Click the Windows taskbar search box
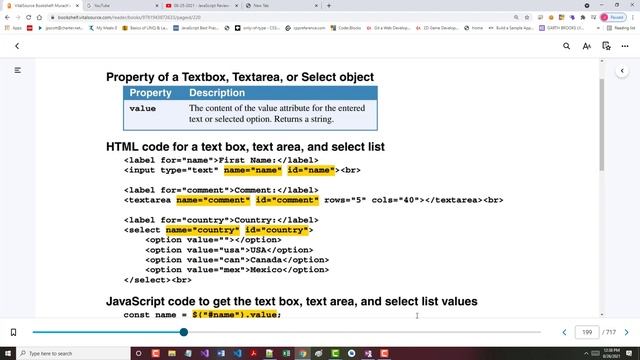Screen dimensions: 640x360 point(73,353)
